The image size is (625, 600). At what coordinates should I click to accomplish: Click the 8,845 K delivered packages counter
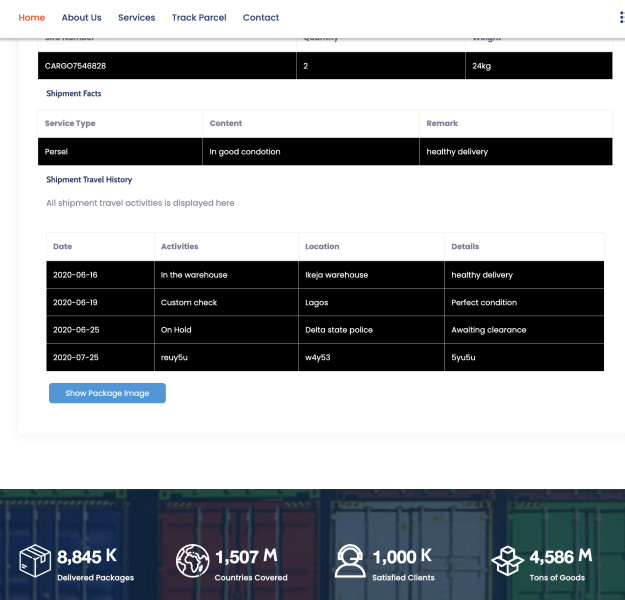coord(88,557)
